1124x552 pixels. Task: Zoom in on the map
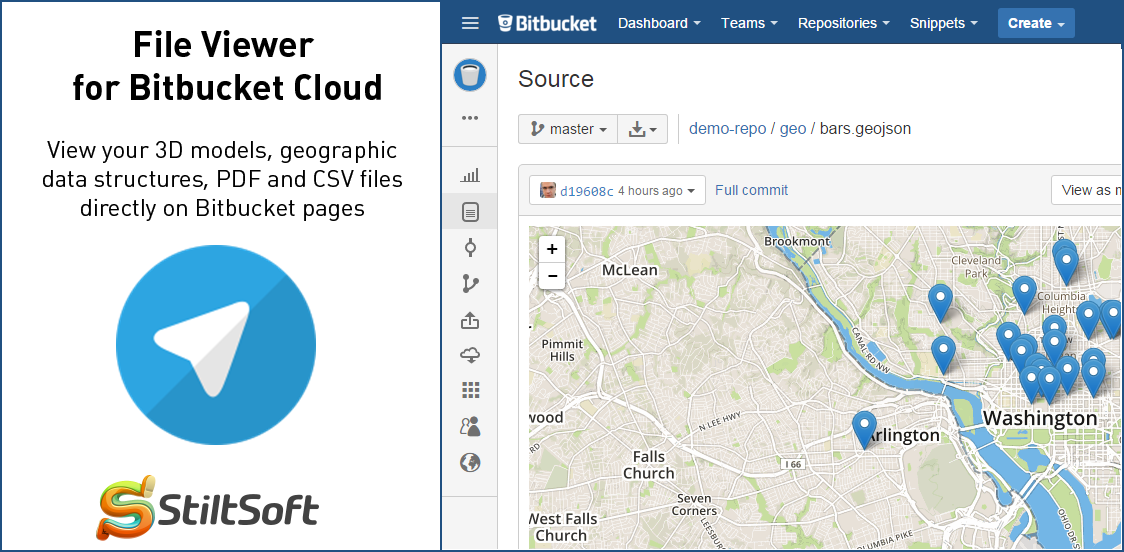point(552,249)
